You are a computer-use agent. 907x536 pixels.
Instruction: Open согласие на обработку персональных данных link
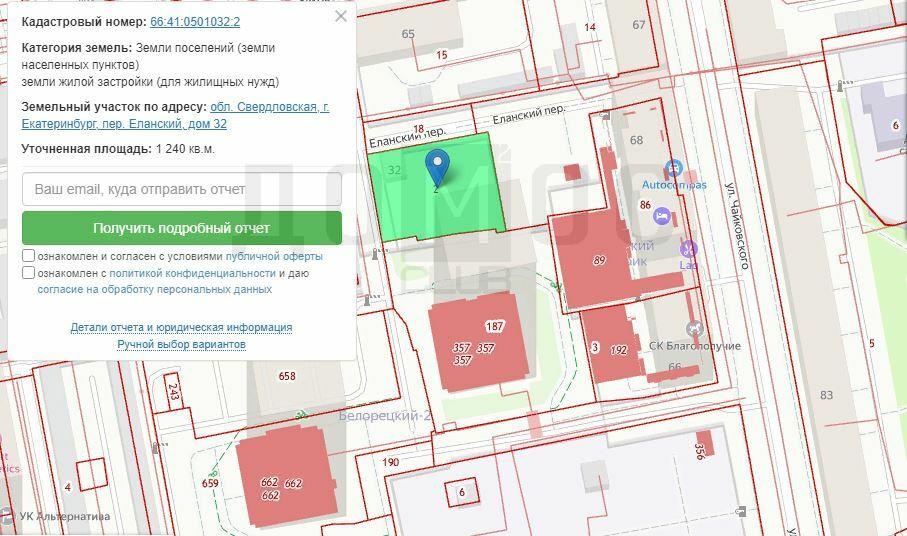154,290
